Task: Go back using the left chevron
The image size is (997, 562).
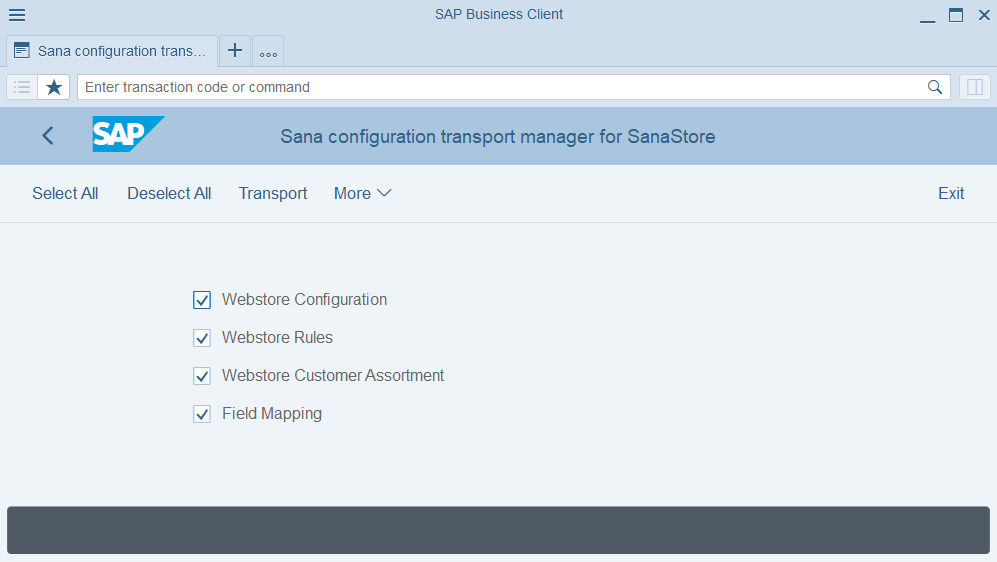Action: click(x=48, y=135)
